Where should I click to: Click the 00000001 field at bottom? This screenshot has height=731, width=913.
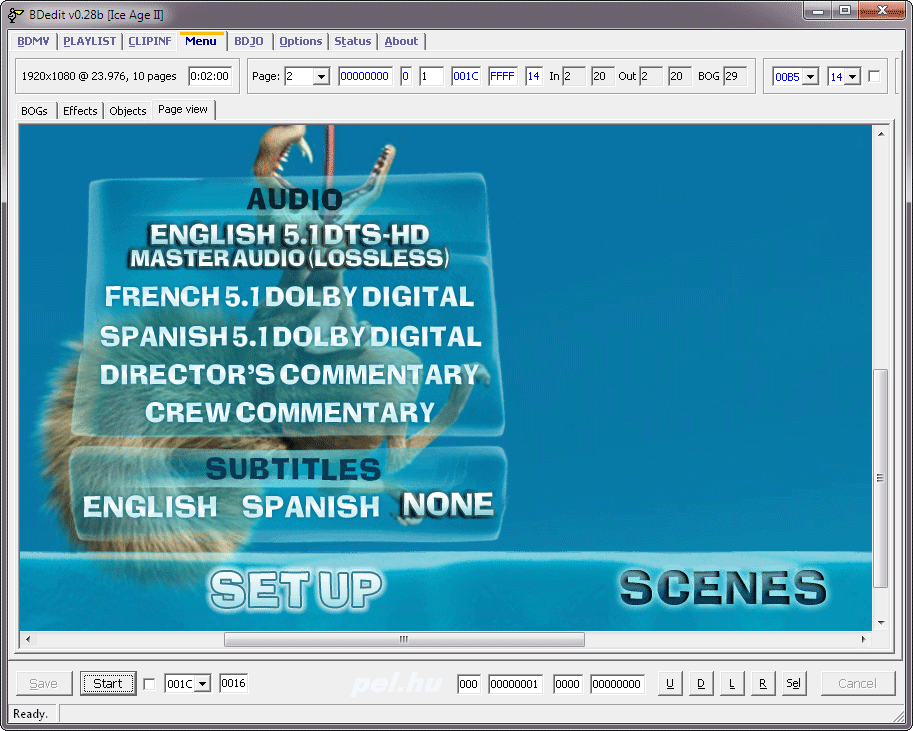point(515,684)
